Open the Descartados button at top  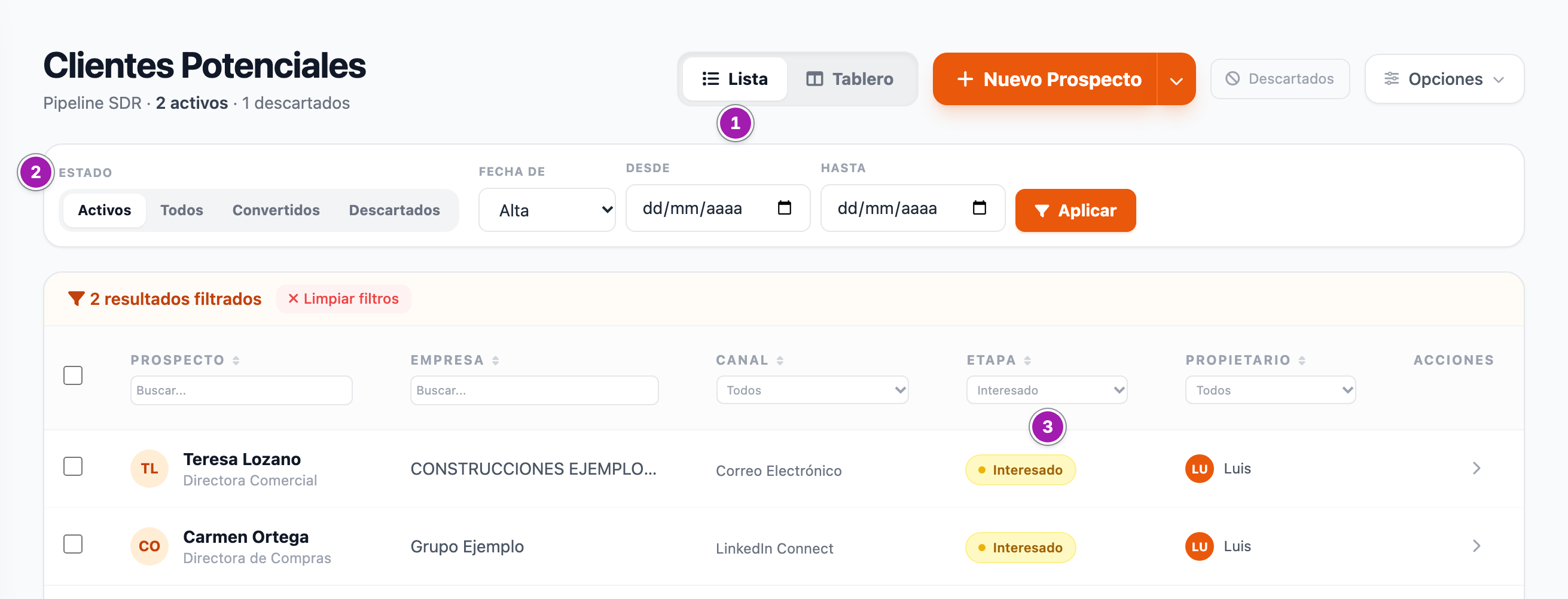[x=1280, y=79]
